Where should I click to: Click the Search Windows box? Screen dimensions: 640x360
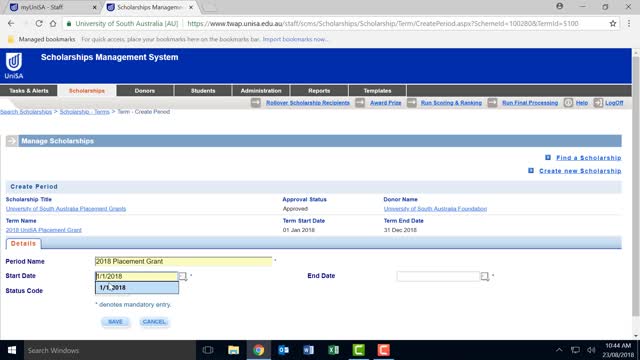click(x=109, y=350)
